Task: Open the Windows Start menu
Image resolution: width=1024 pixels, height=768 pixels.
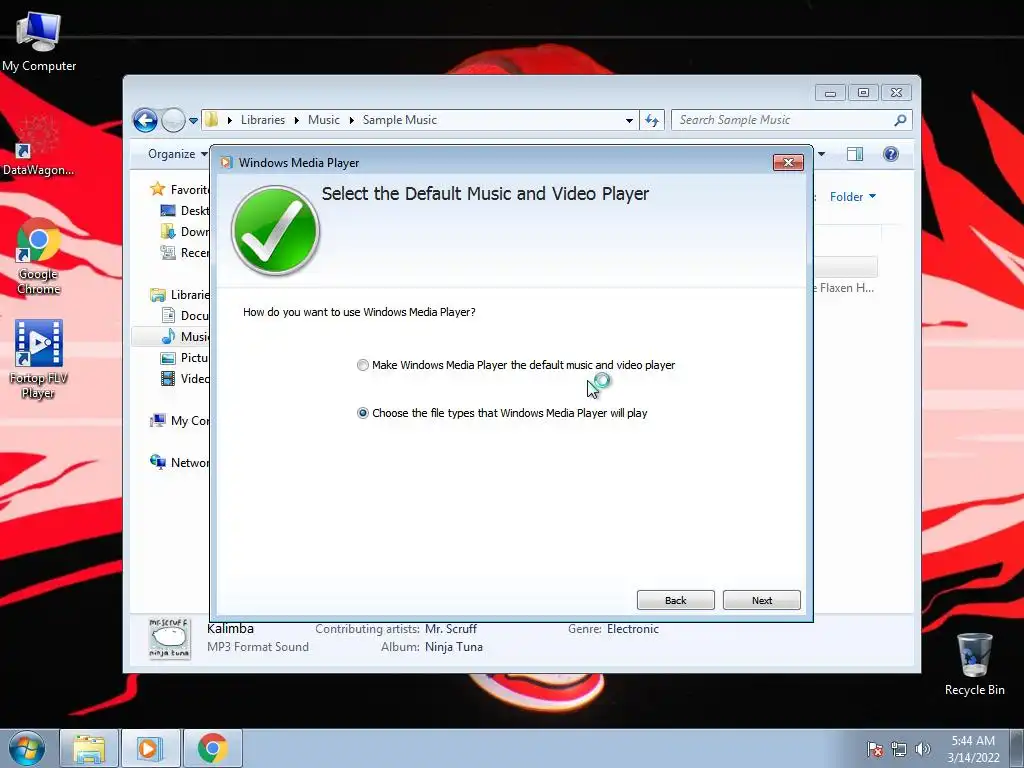Action: pos(27,748)
